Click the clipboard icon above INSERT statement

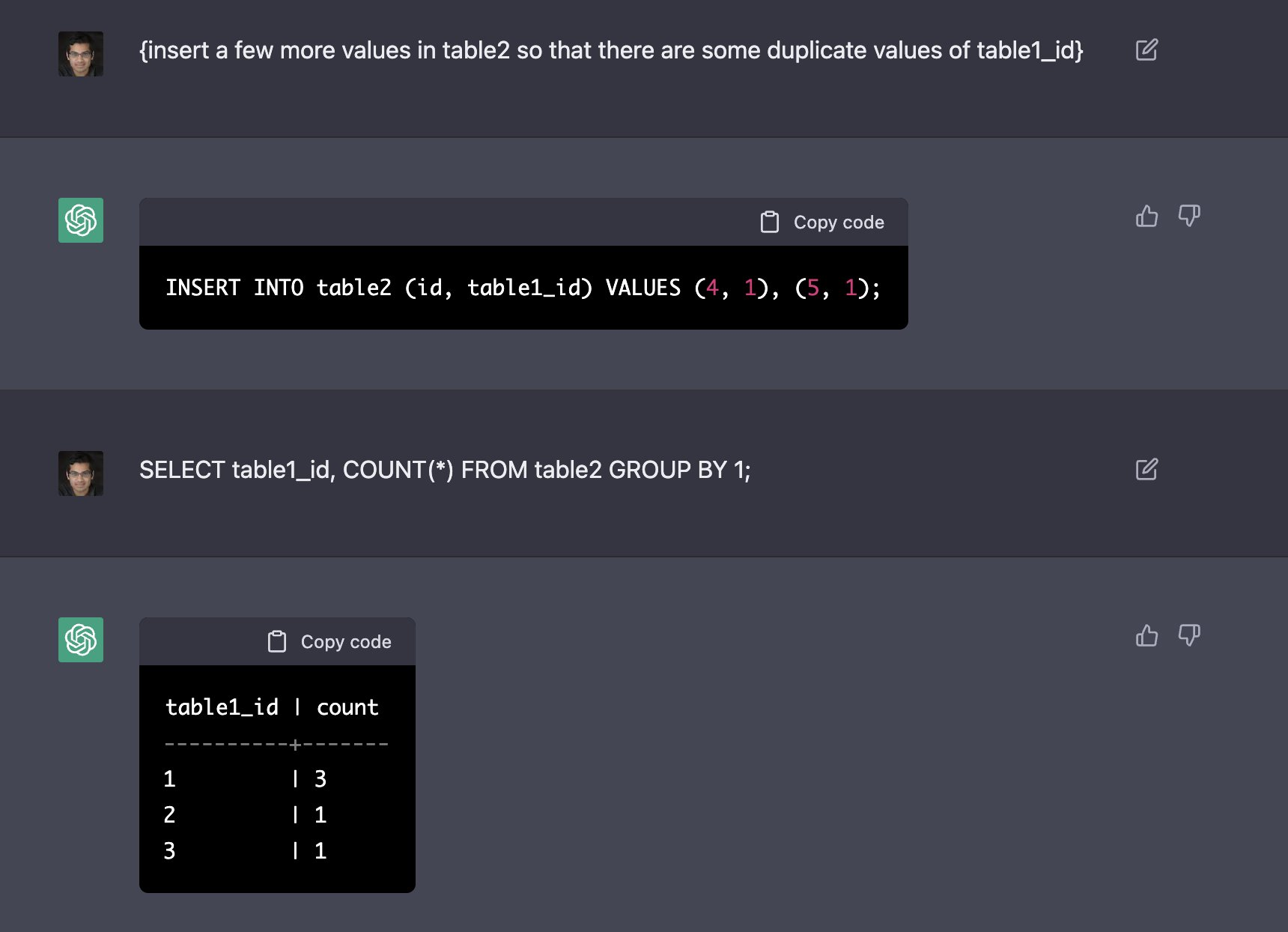(x=770, y=223)
